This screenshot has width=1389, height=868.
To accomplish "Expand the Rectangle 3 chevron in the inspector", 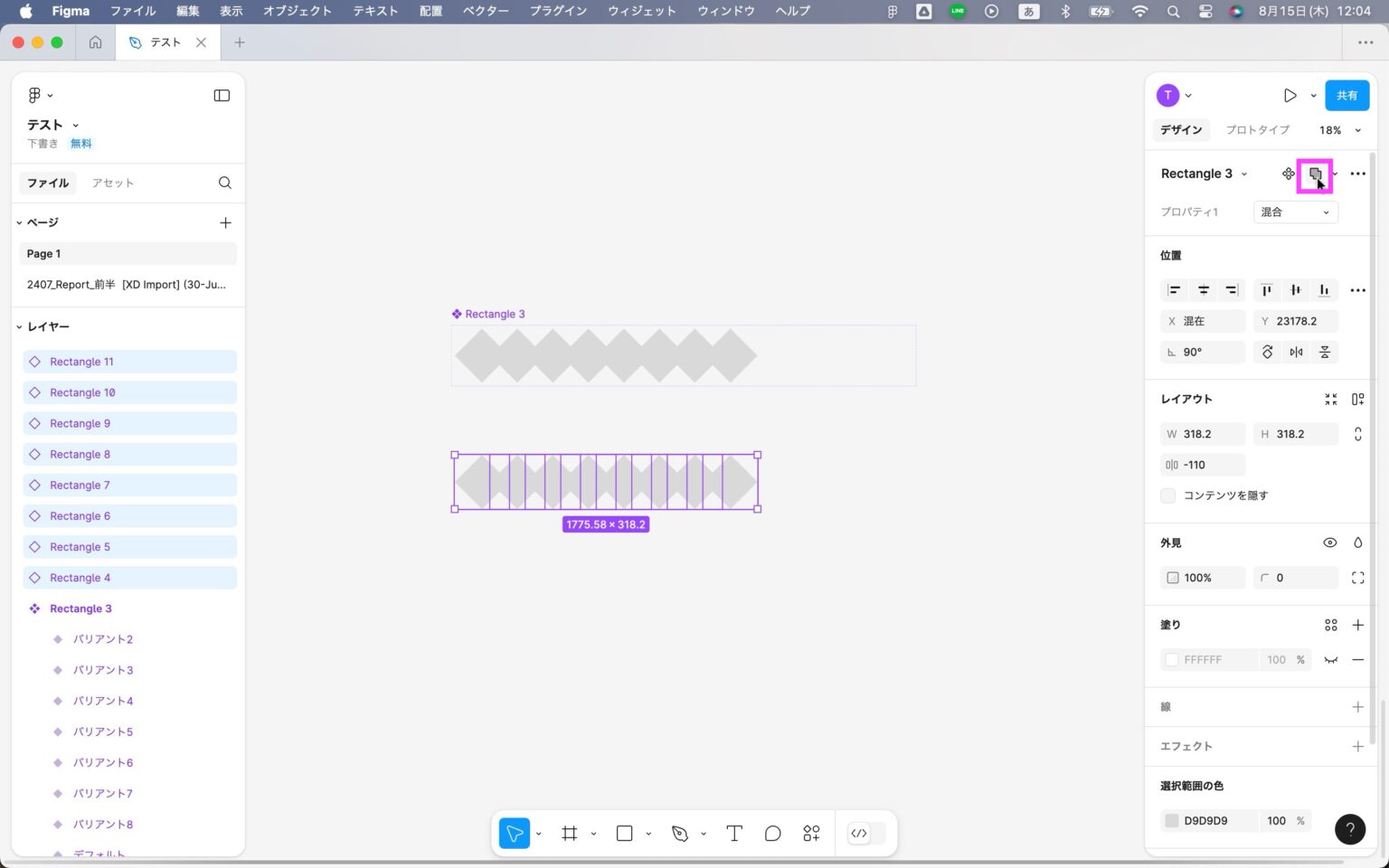I will click(x=1245, y=173).
